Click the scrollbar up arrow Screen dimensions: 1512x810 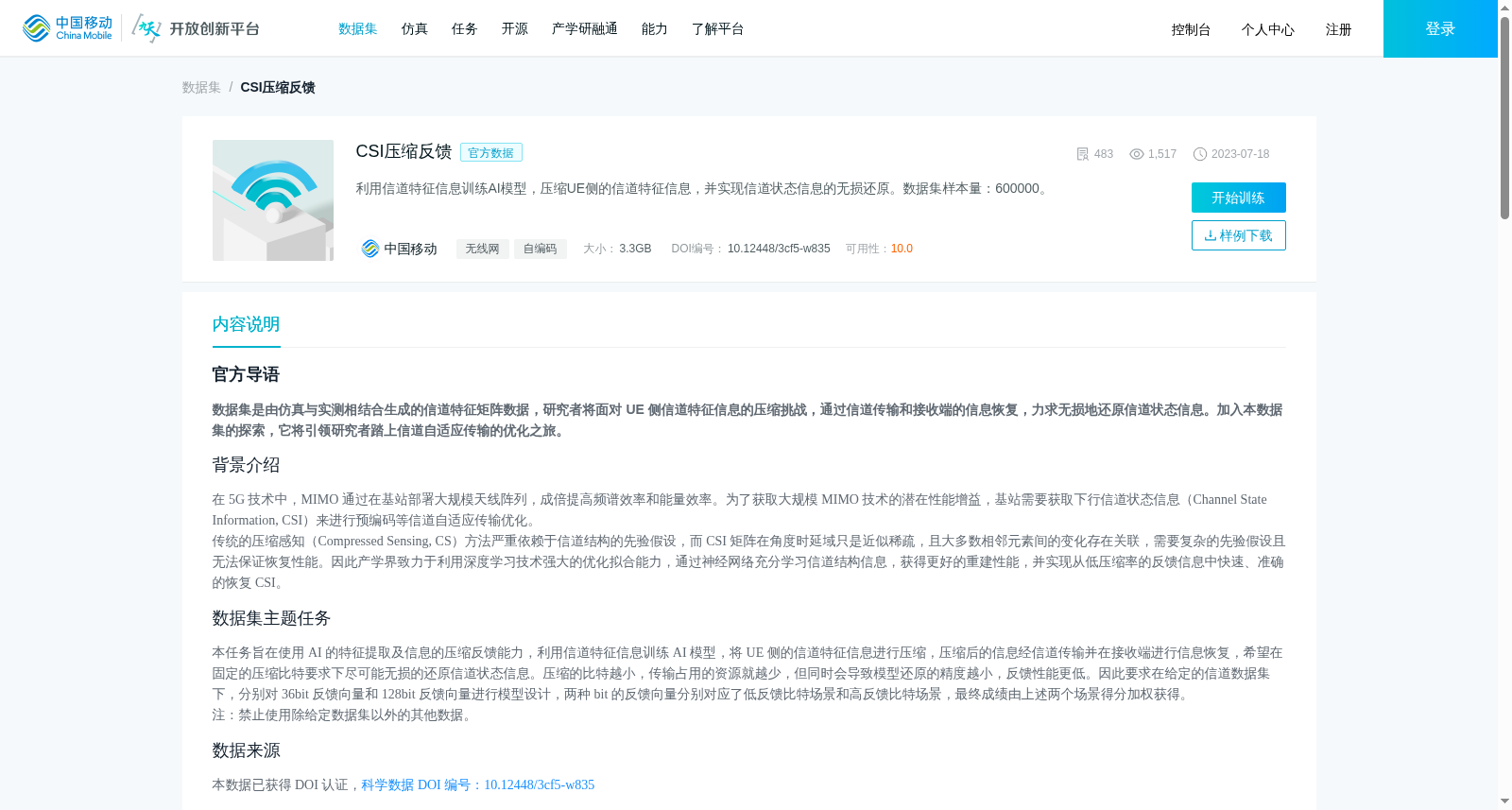point(1504,7)
